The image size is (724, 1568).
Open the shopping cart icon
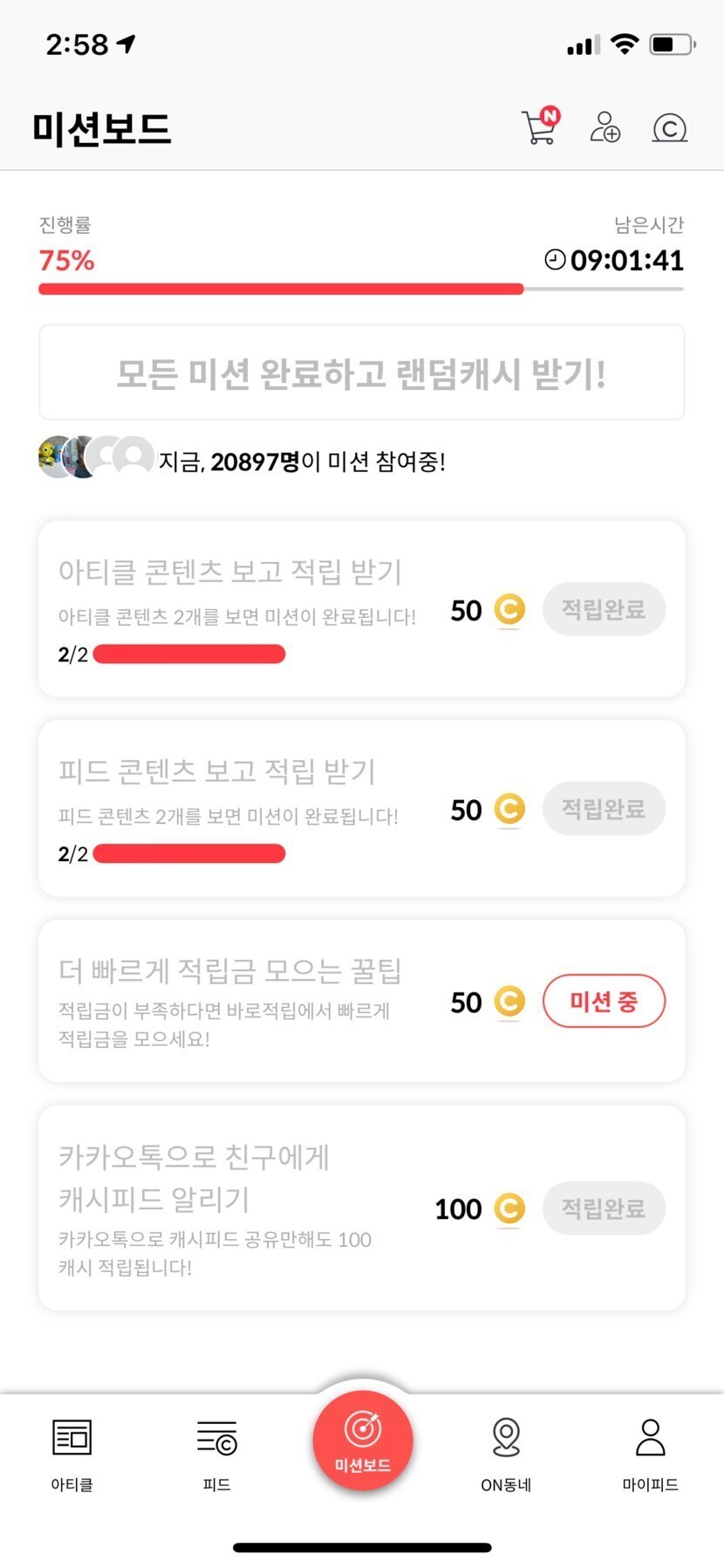tap(540, 127)
